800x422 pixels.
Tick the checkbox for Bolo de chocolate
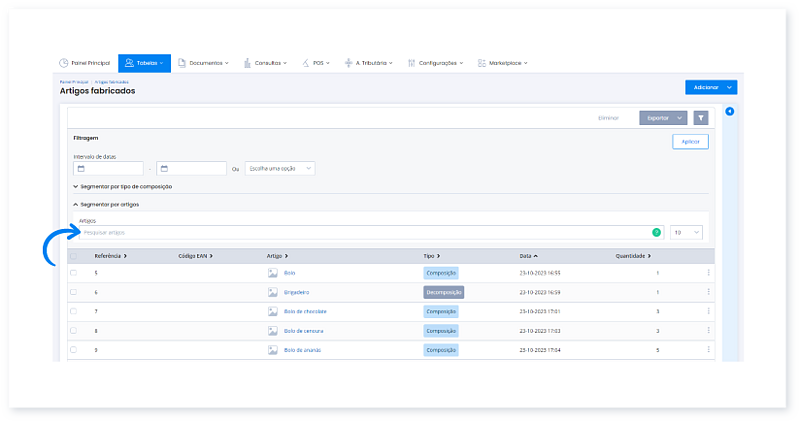(x=73, y=311)
